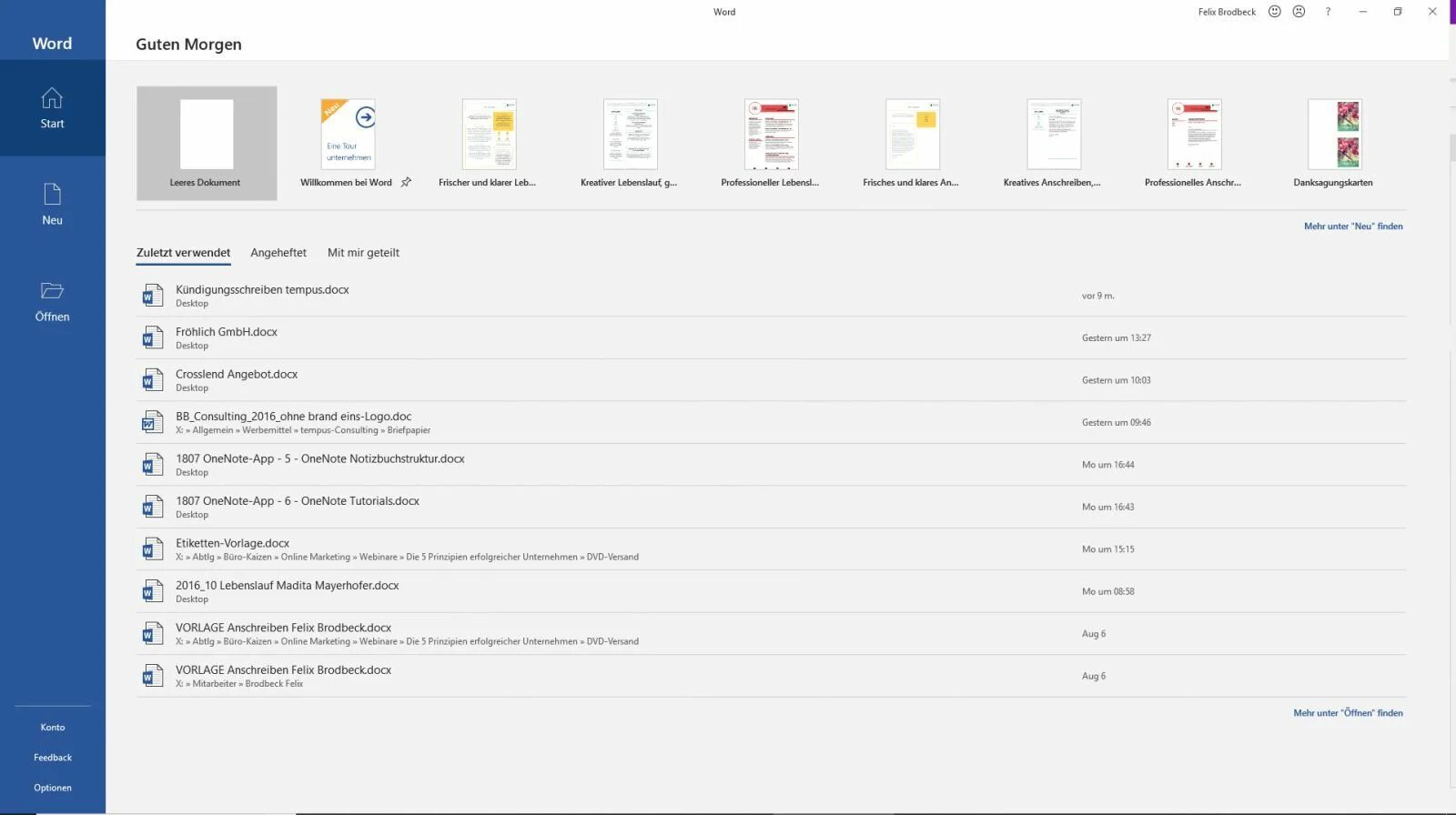Viewport: 1456px width, 815px height.
Task: Click the 'Gestern um 13:27' timestamp
Action: pos(1116,337)
